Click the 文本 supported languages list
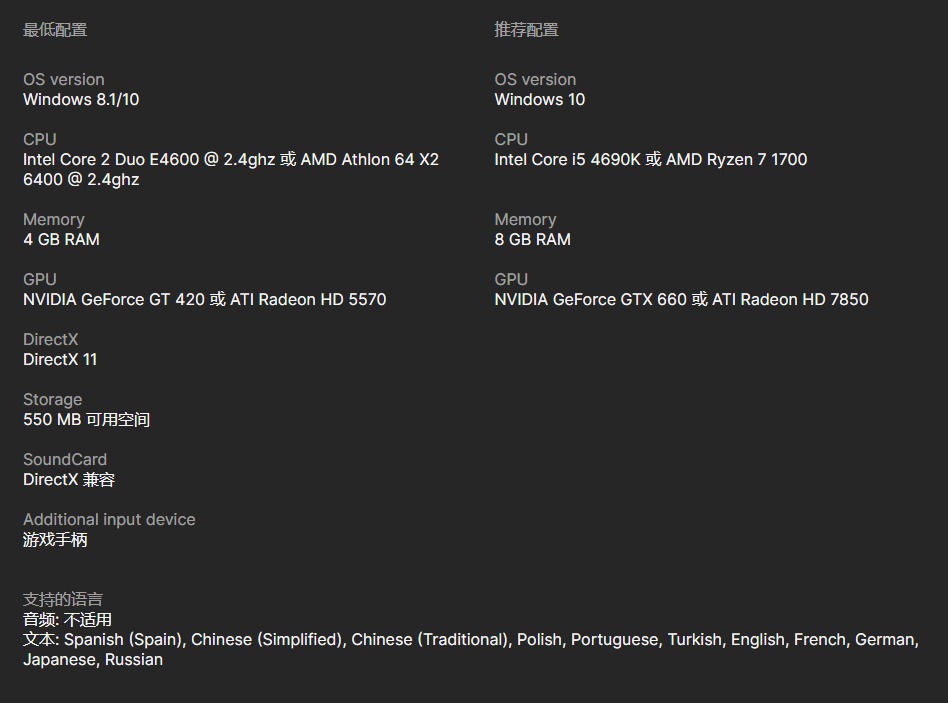This screenshot has width=948, height=703. click(x=471, y=649)
